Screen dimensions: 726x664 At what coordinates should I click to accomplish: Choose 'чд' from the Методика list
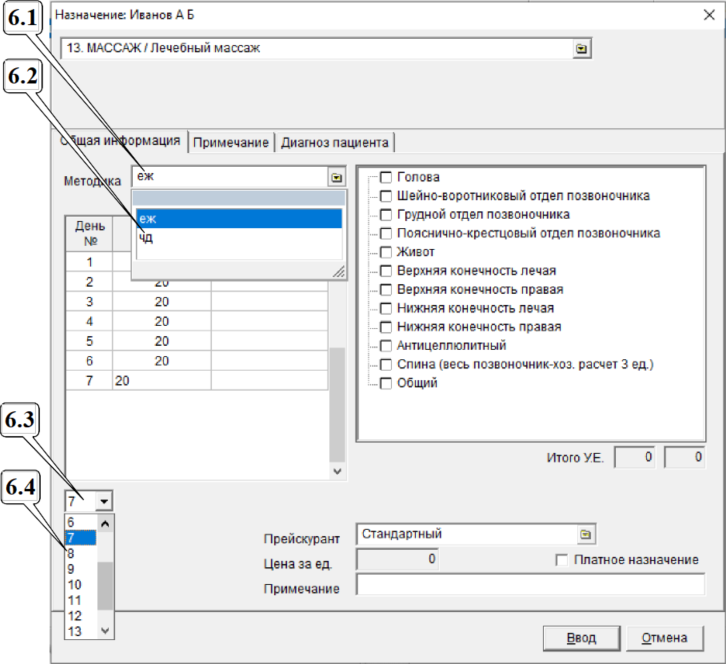point(147,238)
